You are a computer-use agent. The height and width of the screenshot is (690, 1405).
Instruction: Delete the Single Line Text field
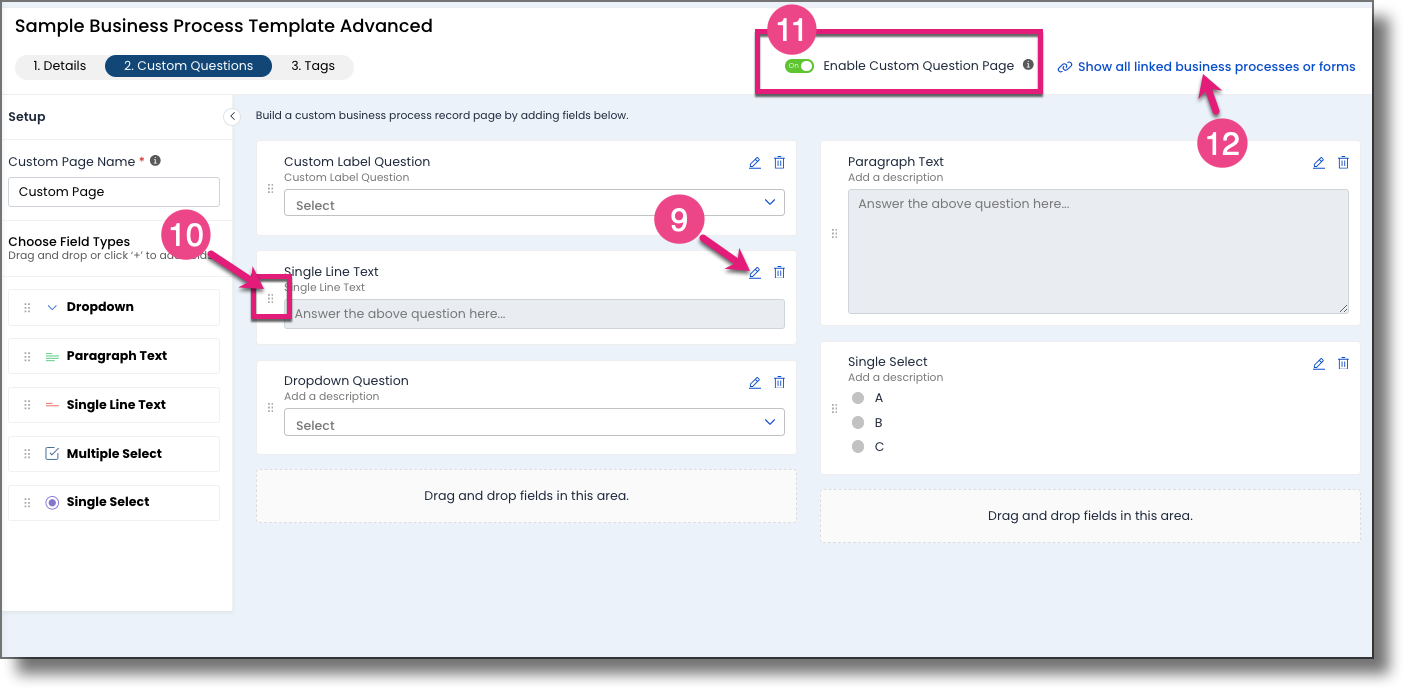(780, 272)
